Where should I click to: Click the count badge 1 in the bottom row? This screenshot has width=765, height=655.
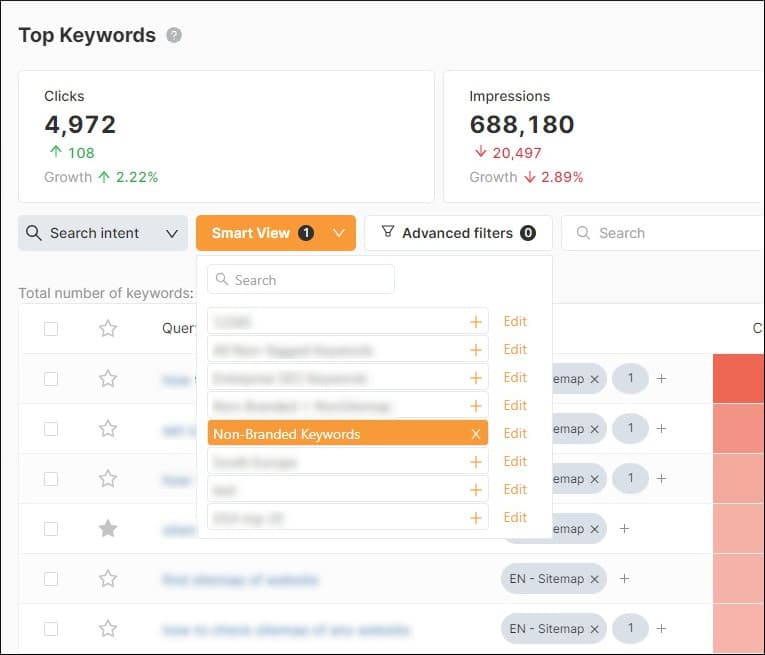pyautogui.click(x=630, y=628)
